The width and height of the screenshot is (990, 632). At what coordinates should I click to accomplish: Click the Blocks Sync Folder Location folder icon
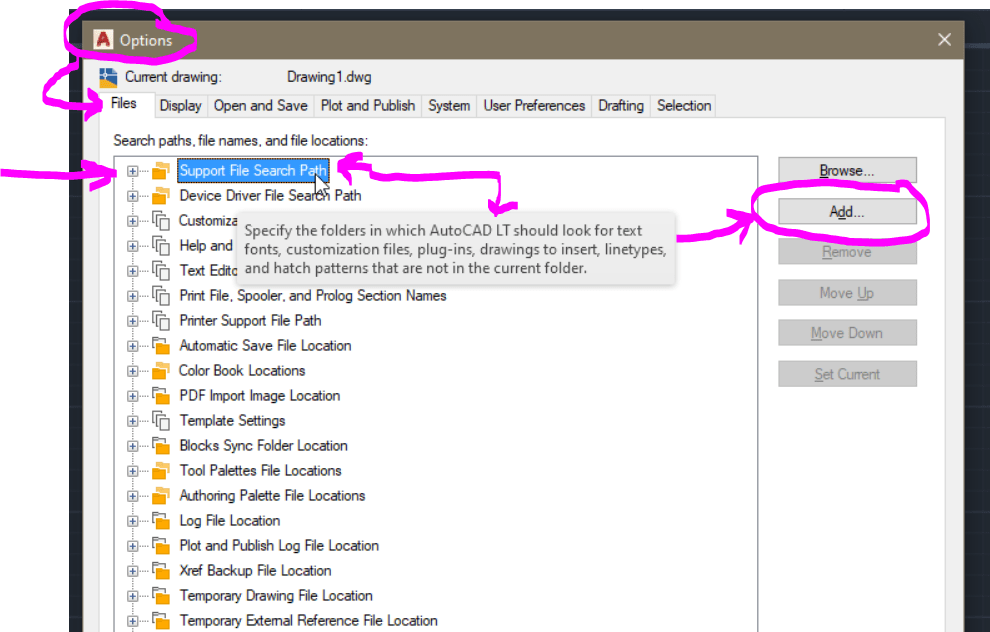161,445
